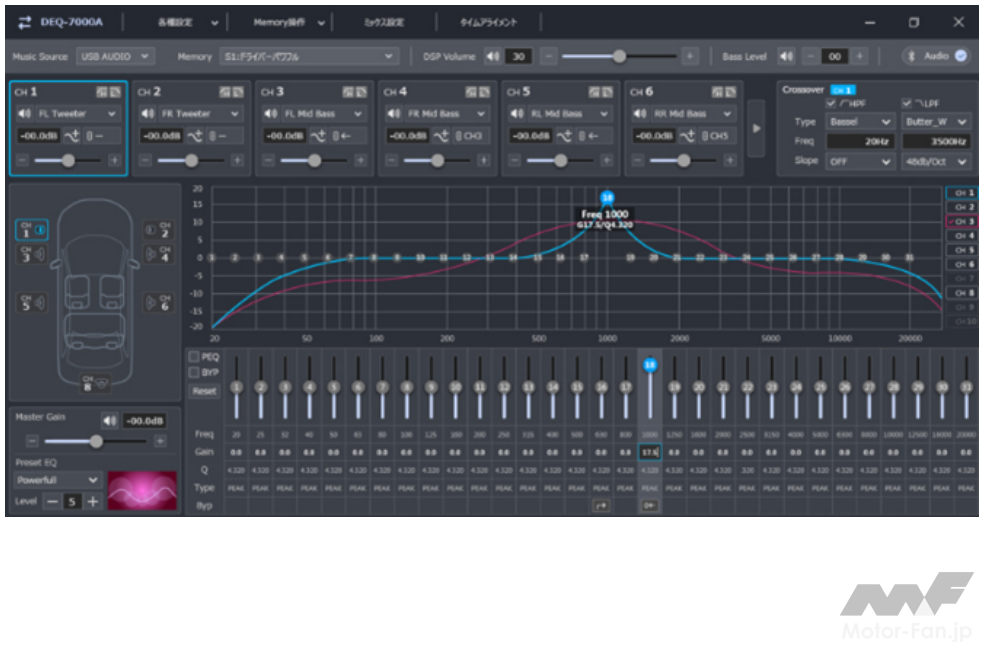
Task: Open the CH 3 FL Mid Bass dropdown
Action: click(312, 114)
